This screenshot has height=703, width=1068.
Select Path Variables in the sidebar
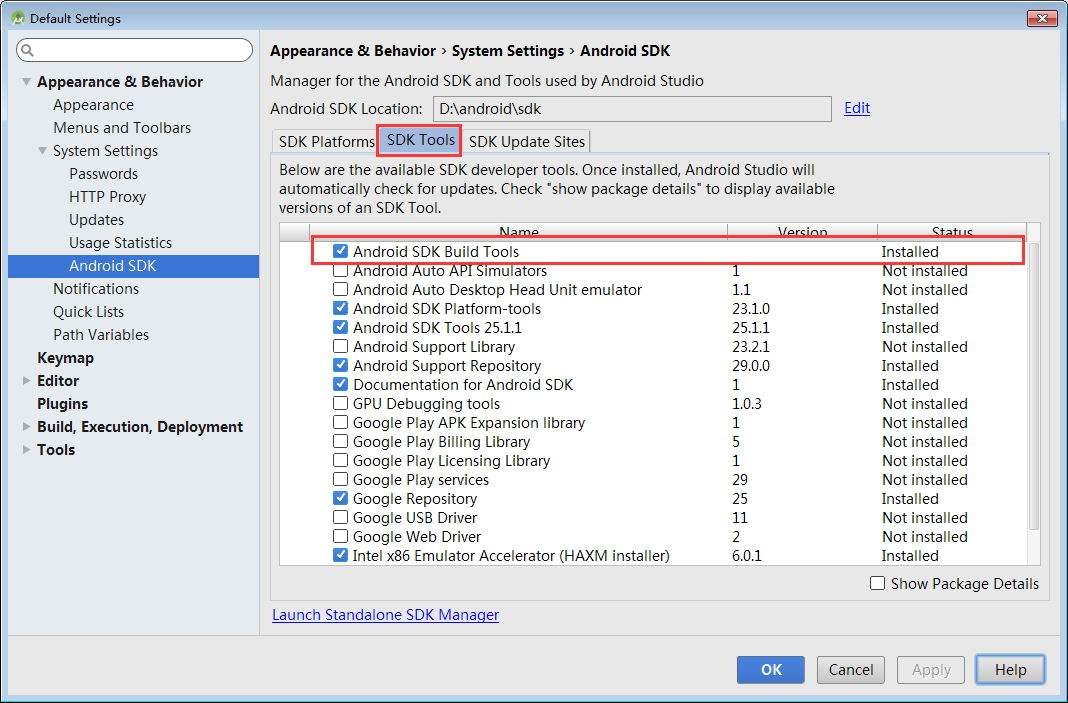(101, 334)
